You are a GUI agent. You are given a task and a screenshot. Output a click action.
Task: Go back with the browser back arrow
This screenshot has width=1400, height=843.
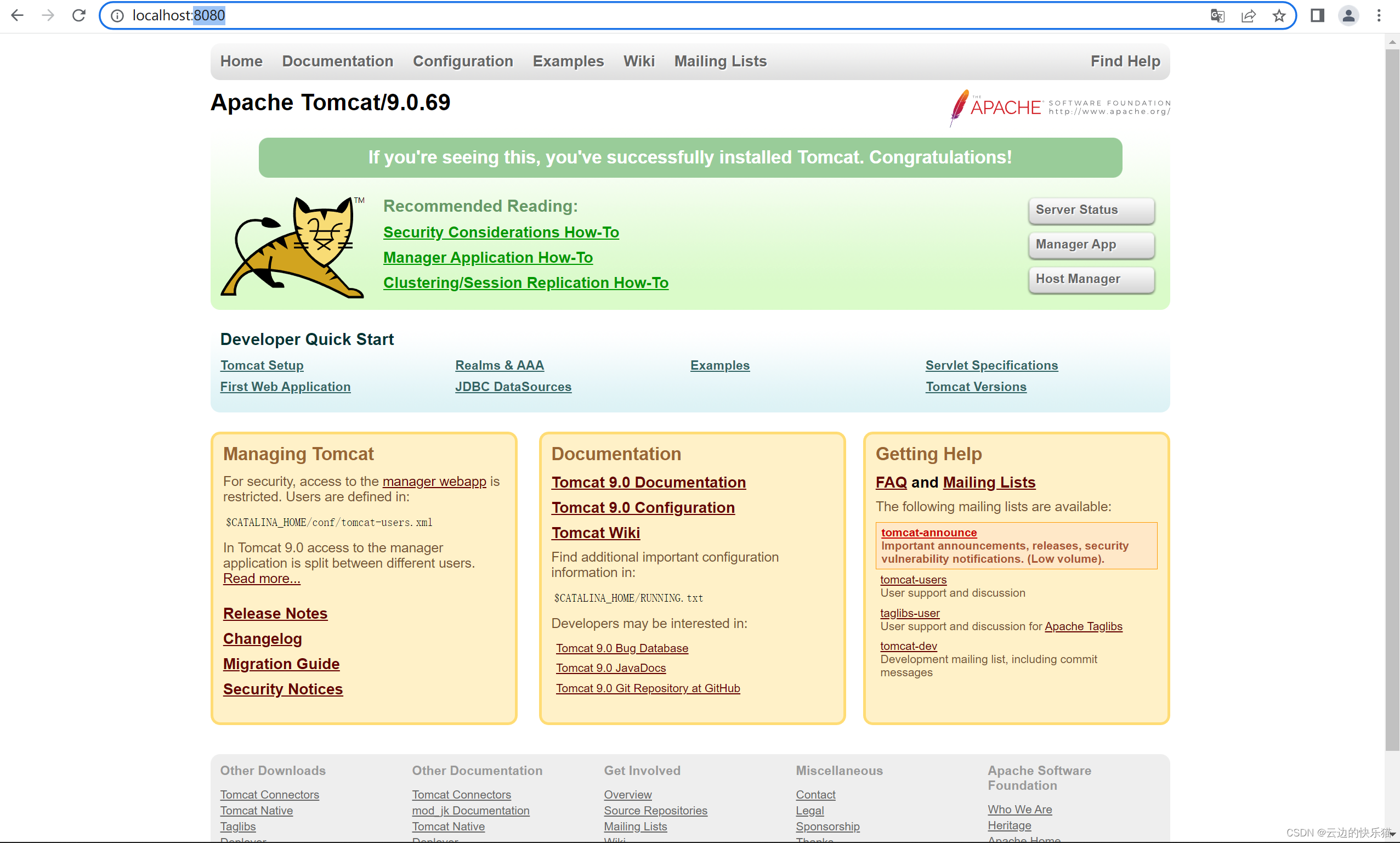click(x=17, y=15)
